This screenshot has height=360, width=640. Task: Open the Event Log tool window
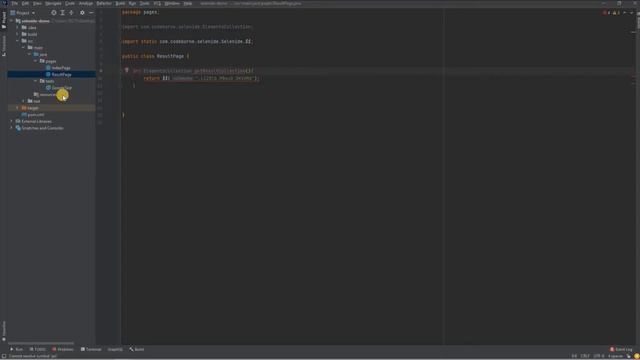pos(621,349)
